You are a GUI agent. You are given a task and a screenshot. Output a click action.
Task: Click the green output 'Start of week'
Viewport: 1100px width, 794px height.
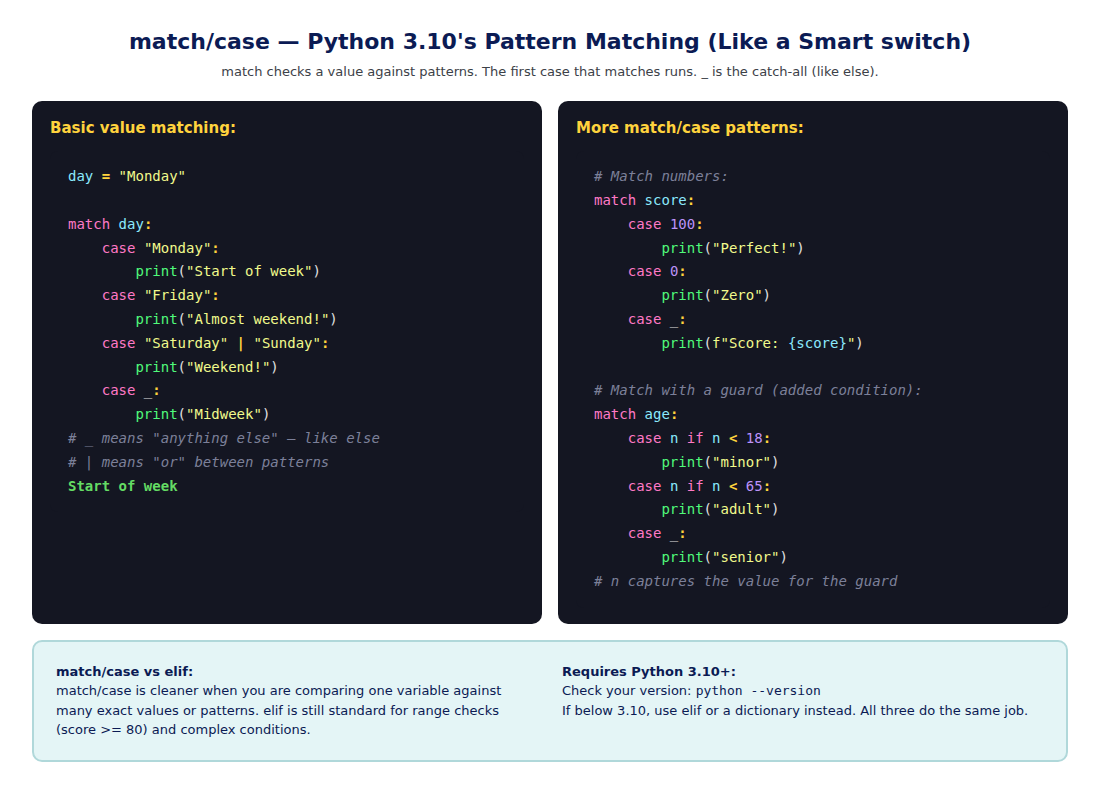(123, 486)
